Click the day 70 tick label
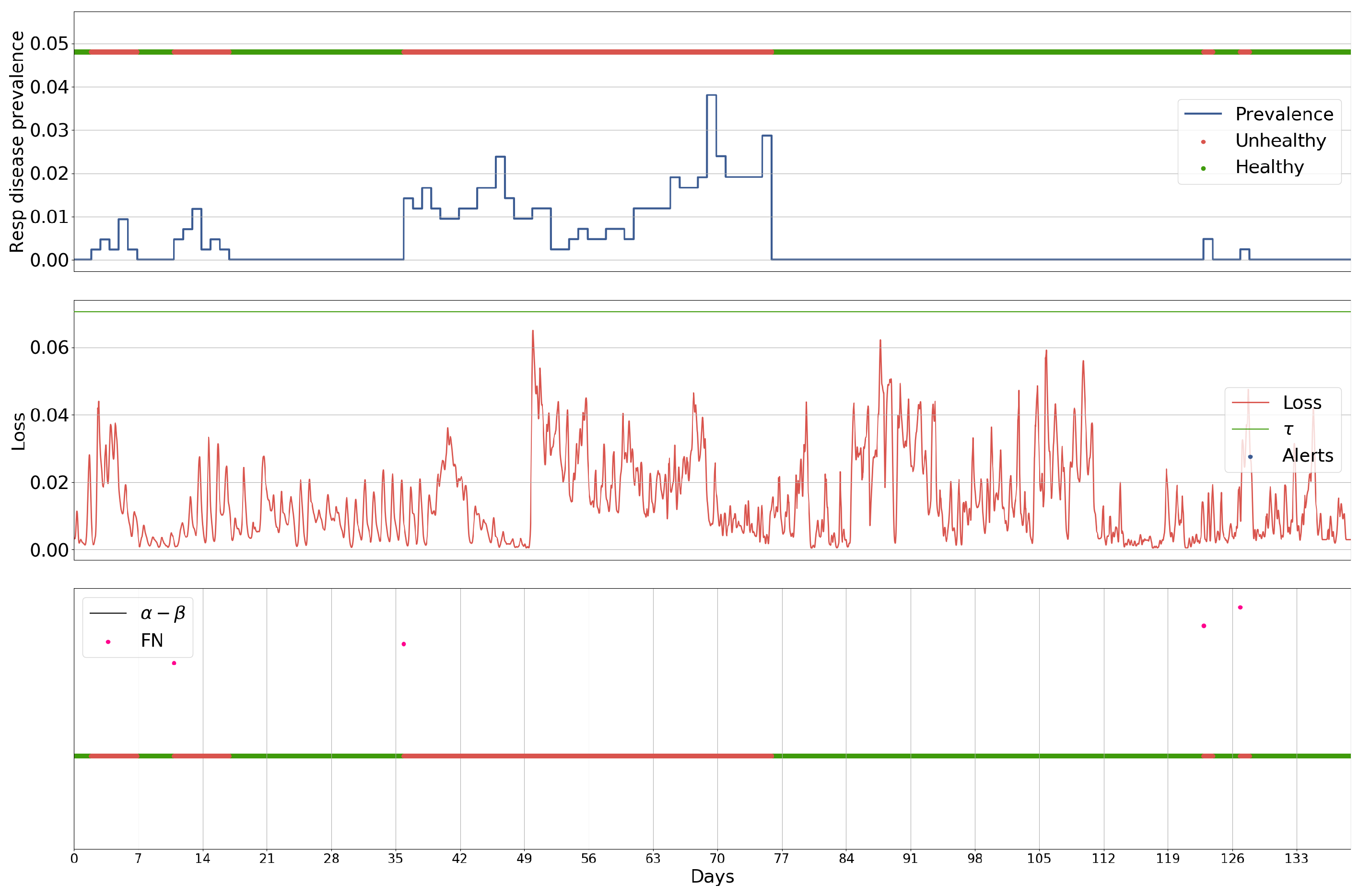The image size is (1359, 896). pyautogui.click(x=717, y=859)
